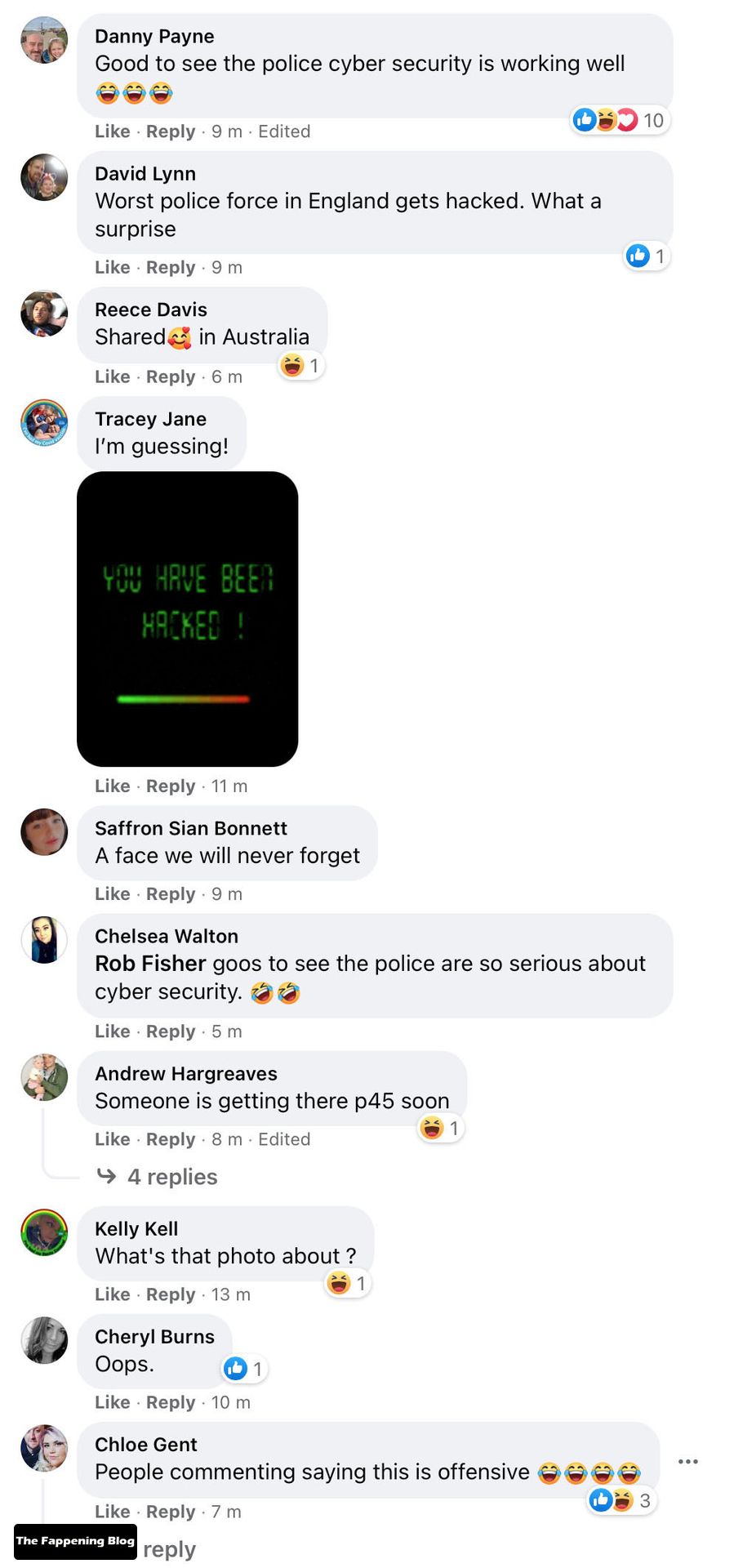View the like reaction on Cheryl Burns' comment

pyautogui.click(x=245, y=1368)
